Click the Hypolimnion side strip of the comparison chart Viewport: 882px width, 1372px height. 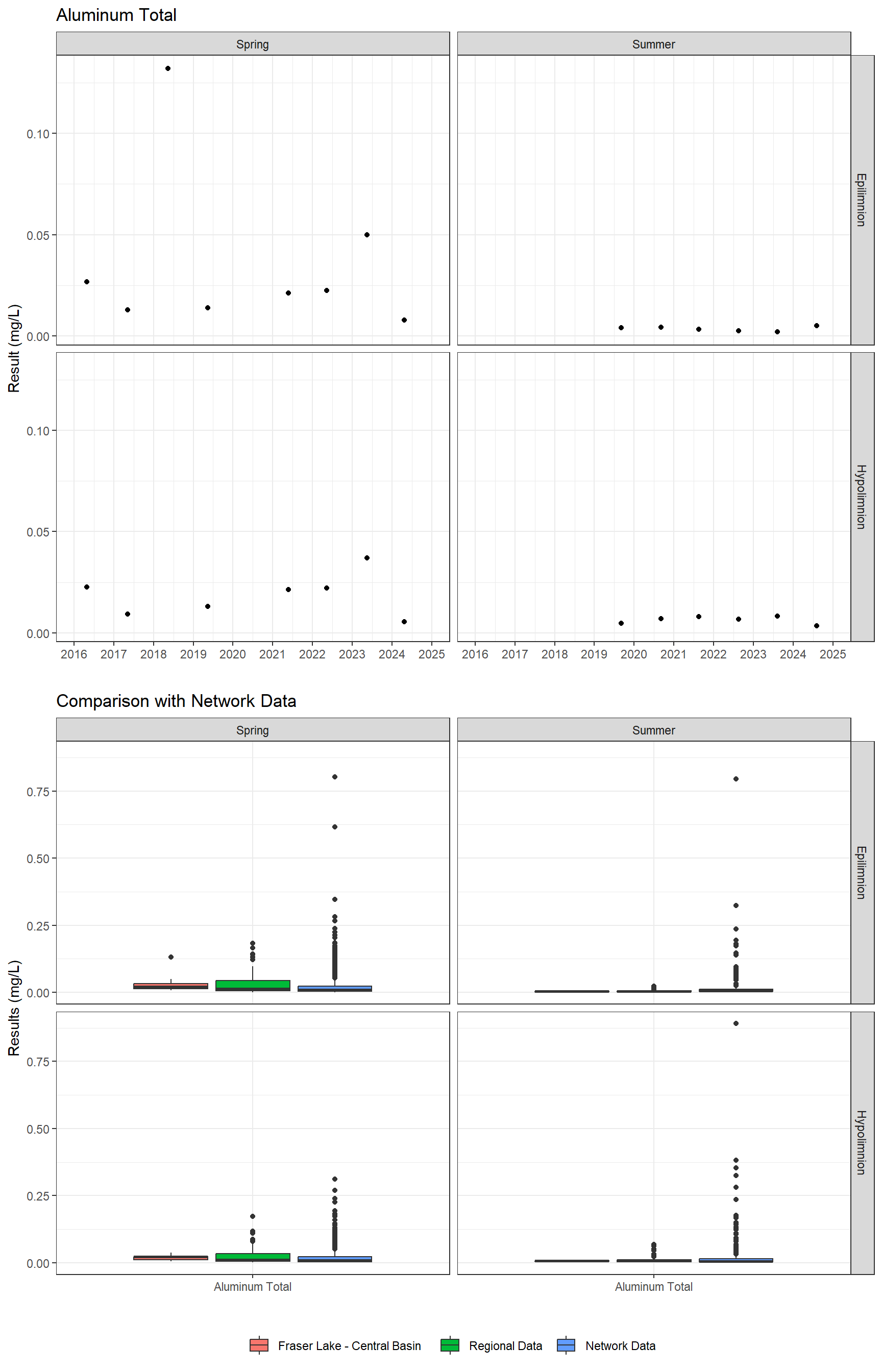click(862, 1142)
